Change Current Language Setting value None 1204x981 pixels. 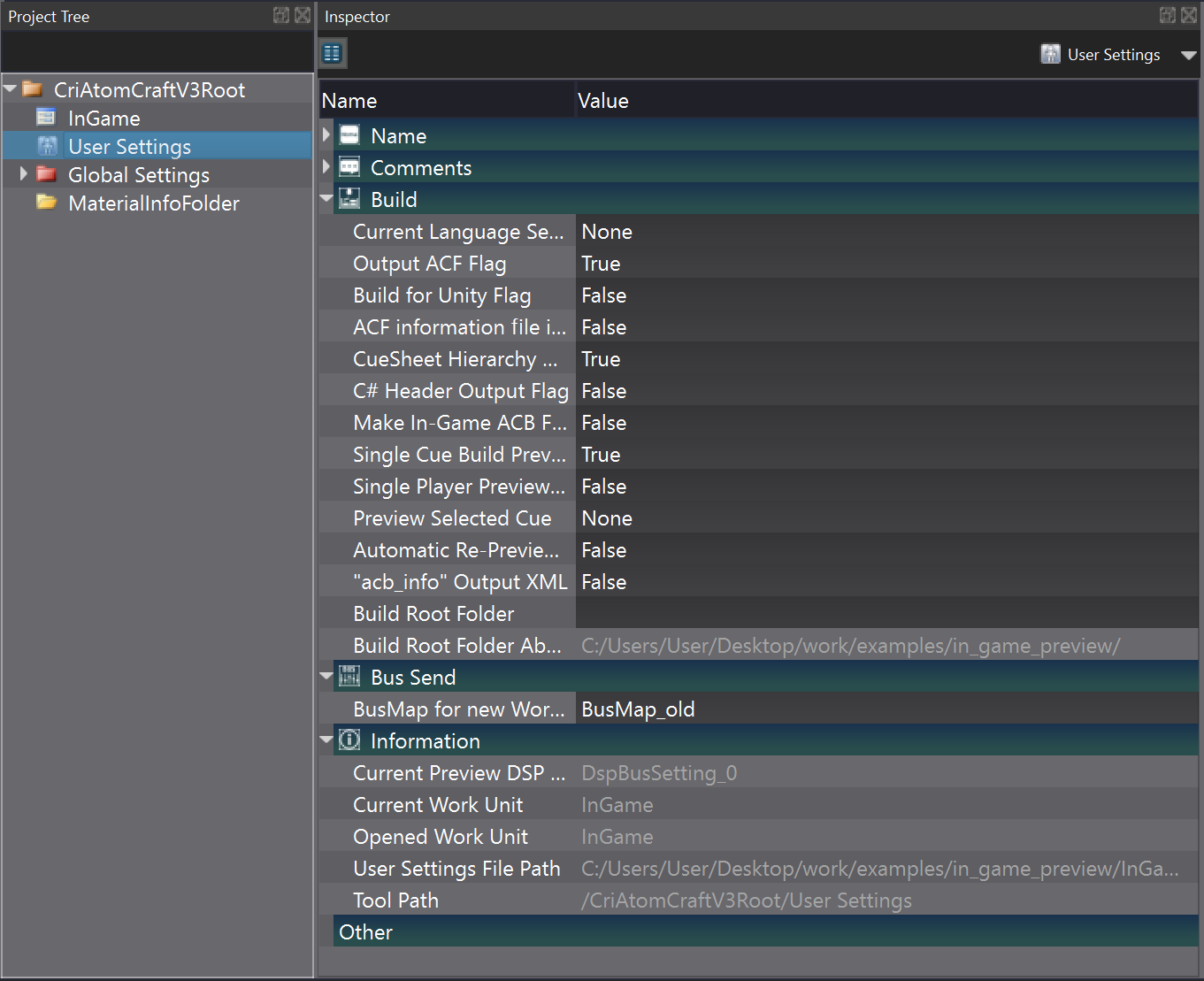887,231
